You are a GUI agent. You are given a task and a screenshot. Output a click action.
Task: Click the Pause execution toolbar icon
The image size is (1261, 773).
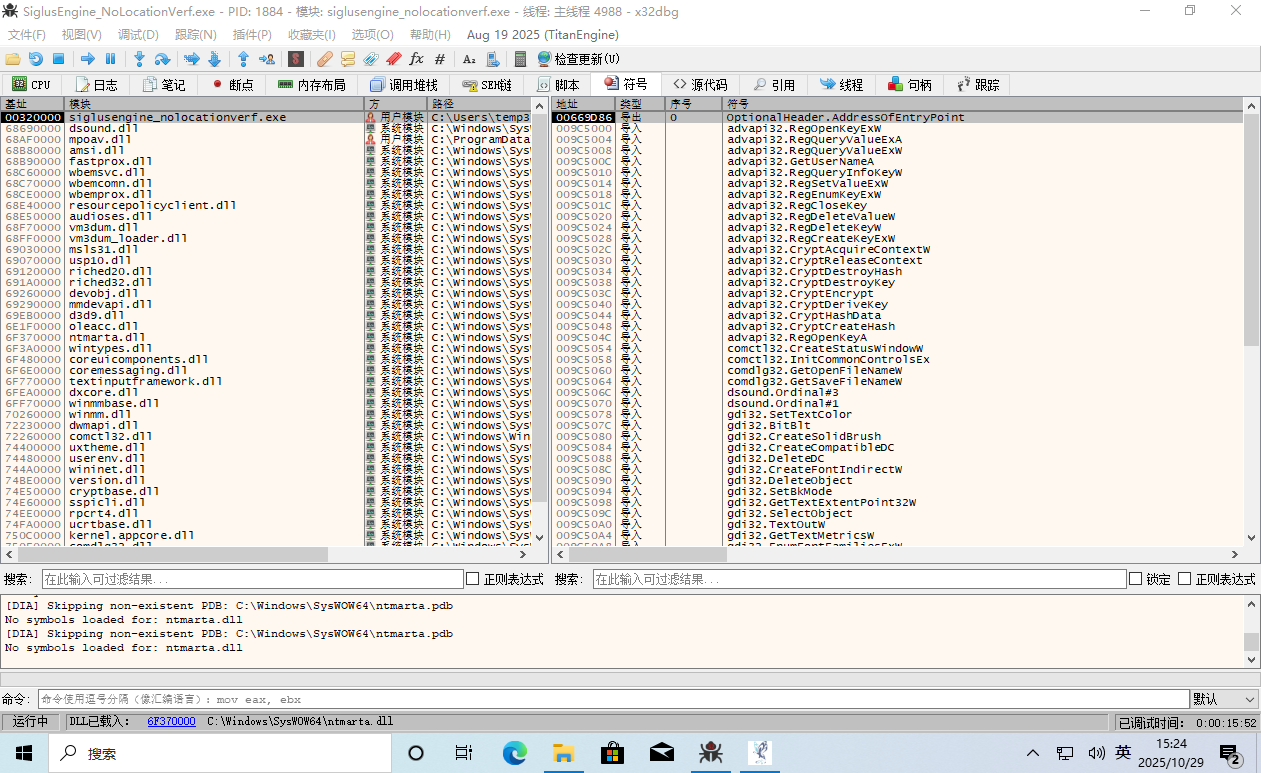(111, 59)
